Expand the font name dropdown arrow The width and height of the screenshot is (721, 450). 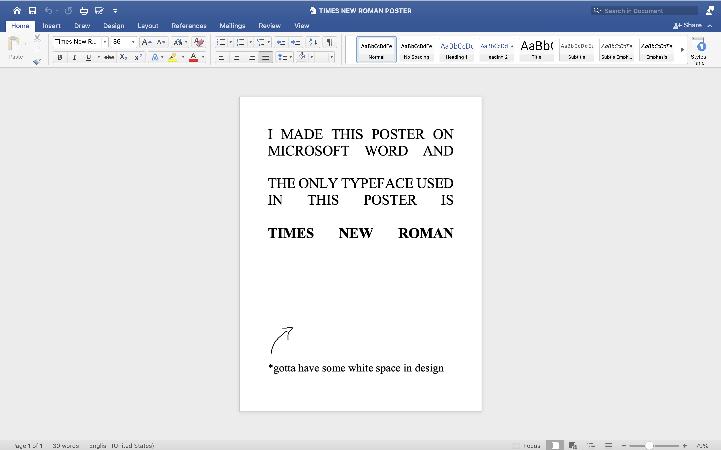pyautogui.click(x=105, y=42)
